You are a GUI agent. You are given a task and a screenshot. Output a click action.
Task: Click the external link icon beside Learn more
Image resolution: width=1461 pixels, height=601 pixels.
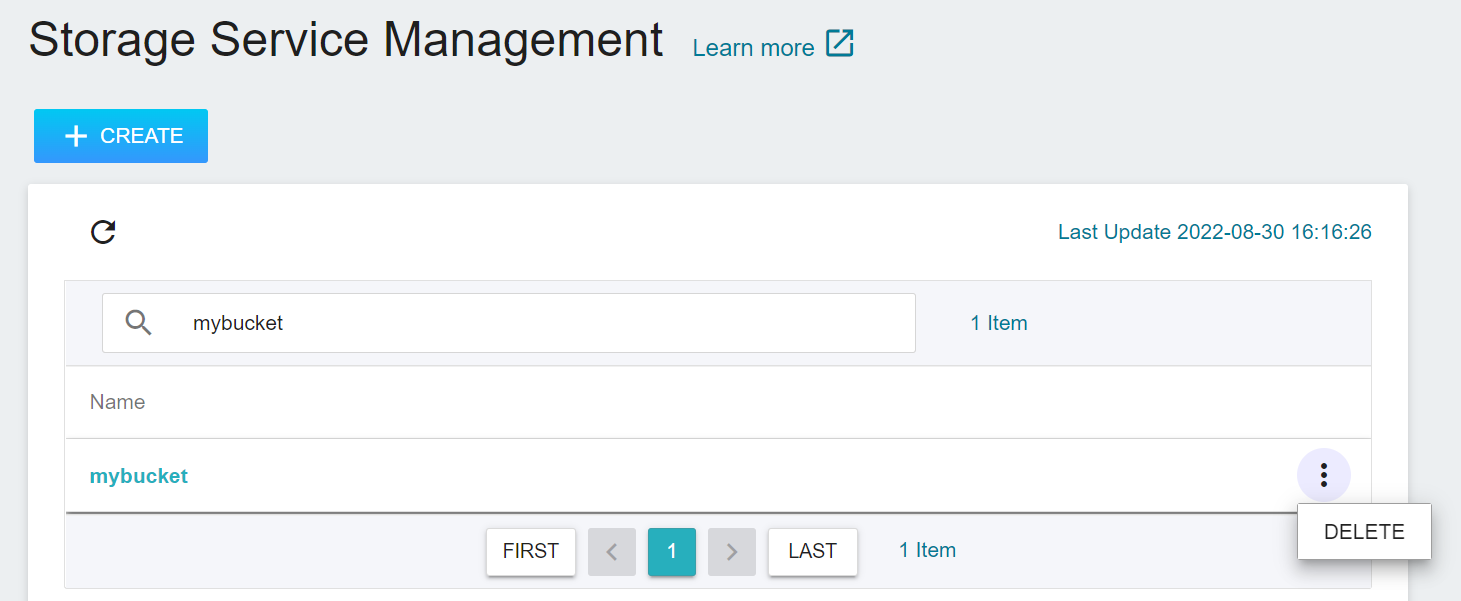pyautogui.click(x=840, y=44)
